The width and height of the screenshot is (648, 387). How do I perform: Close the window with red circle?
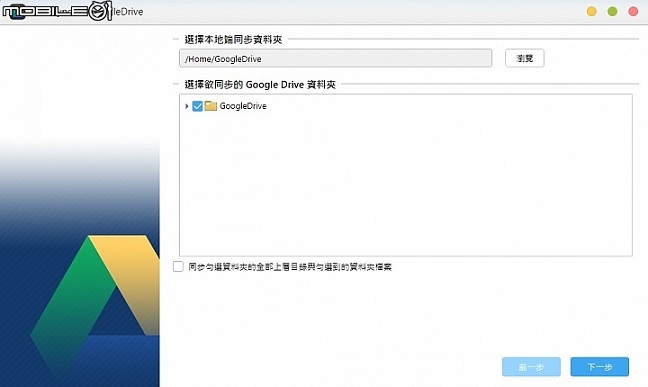point(633,11)
